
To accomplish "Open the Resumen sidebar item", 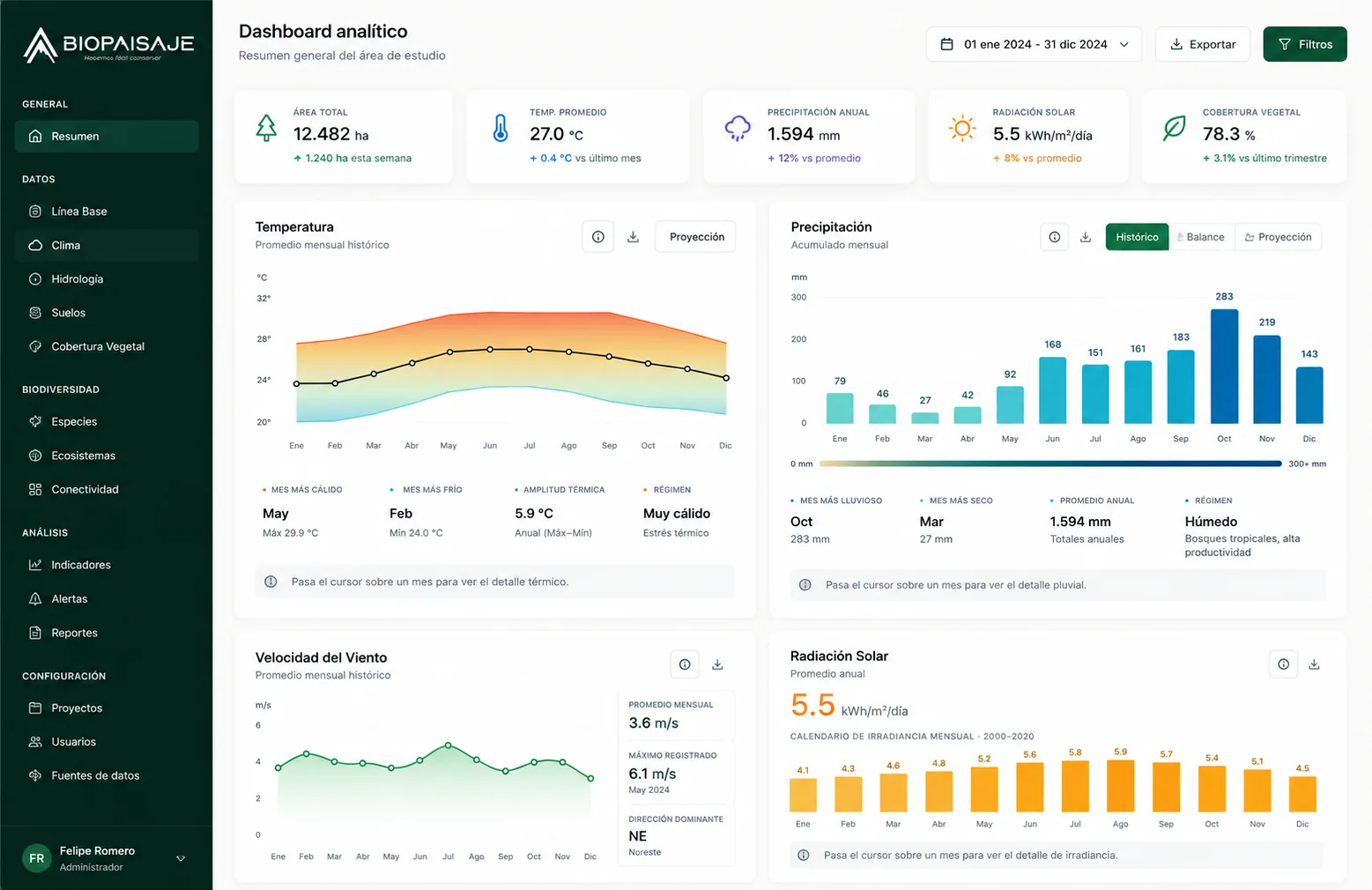I will coord(107,137).
